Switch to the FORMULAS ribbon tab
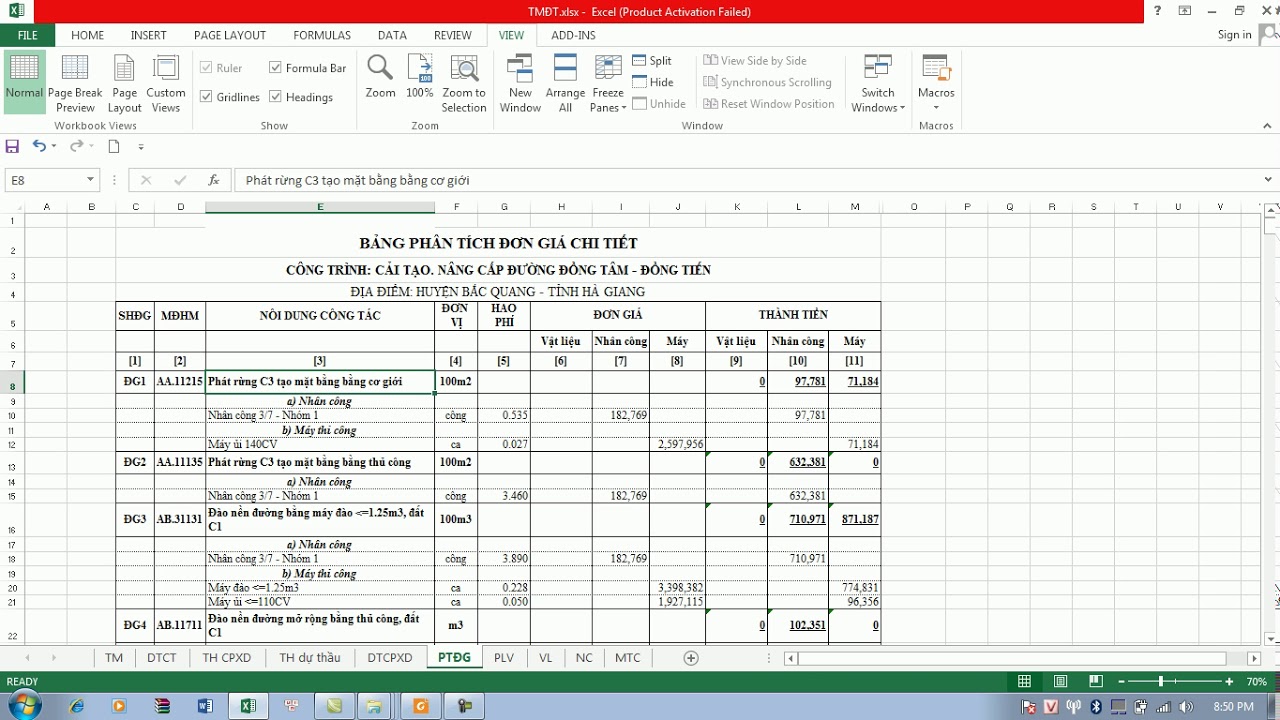Image resolution: width=1280 pixels, height=720 pixels. [x=322, y=35]
